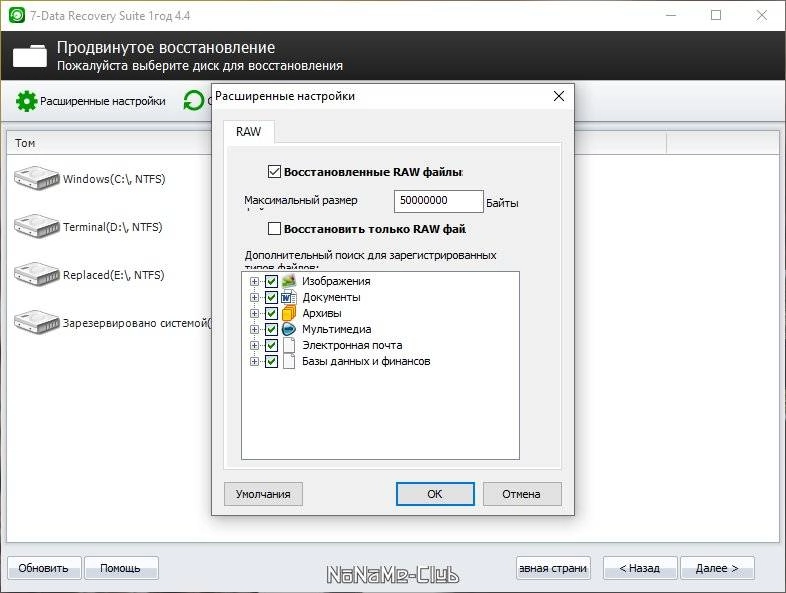The image size is (786, 593).
Task: Confirm settings with OK button
Action: (435, 494)
